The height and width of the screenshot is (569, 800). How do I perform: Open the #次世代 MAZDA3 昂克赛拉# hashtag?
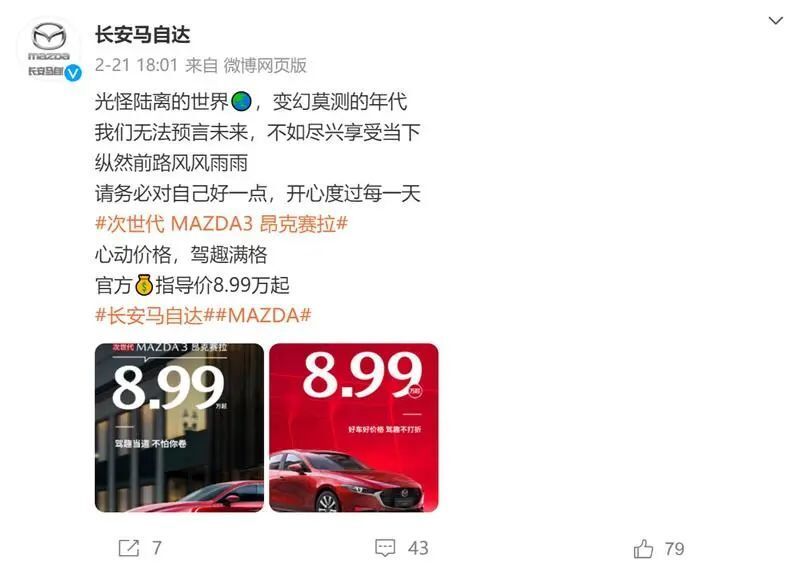point(221,224)
